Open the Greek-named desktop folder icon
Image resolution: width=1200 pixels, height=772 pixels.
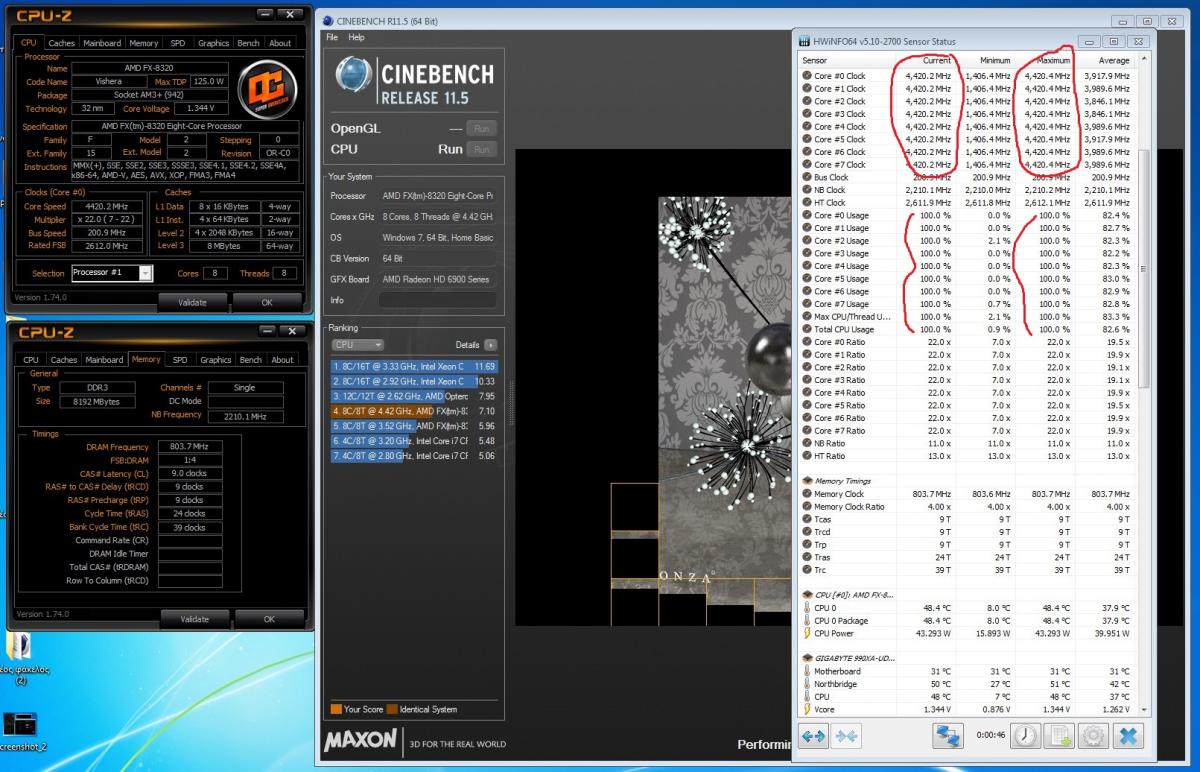20,647
